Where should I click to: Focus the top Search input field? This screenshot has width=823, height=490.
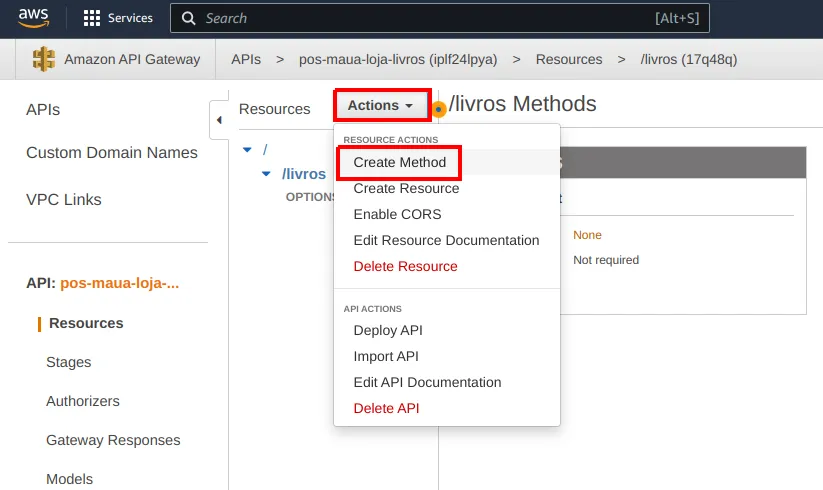(440, 18)
